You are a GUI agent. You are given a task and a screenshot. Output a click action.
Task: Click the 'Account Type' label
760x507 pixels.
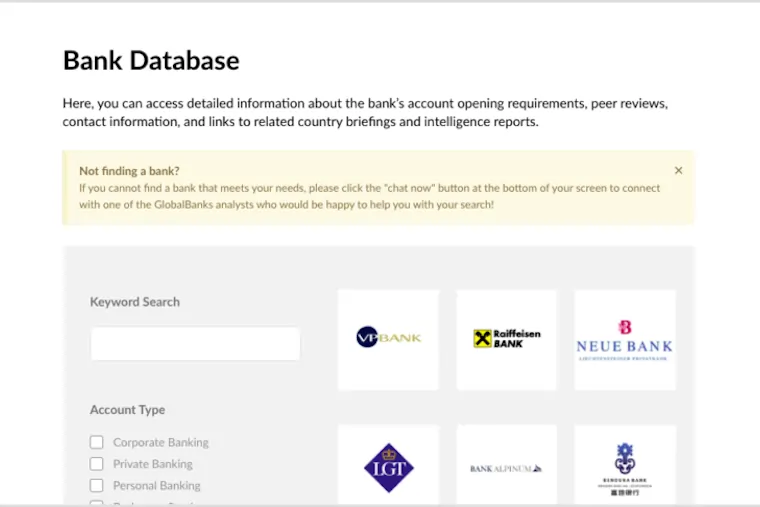pyautogui.click(x=127, y=410)
